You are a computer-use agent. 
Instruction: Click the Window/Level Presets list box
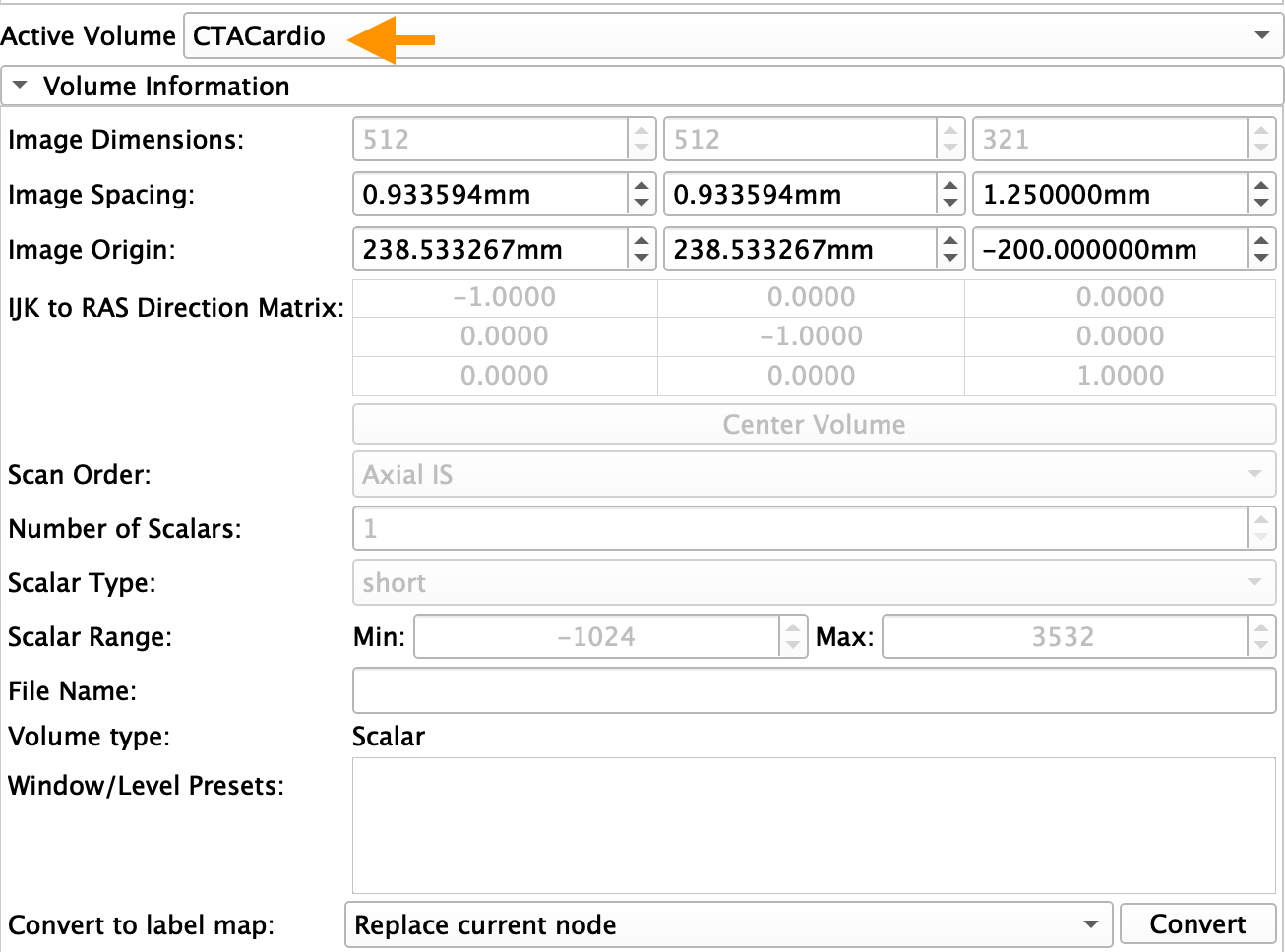point(814,825)
